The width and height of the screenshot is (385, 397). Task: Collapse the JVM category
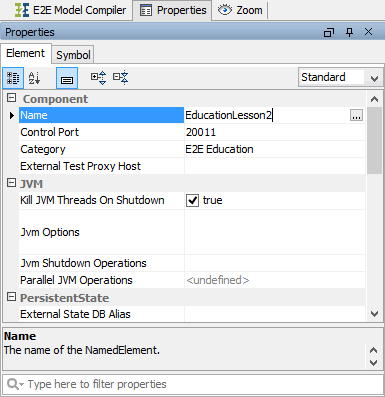pyautogui.click(x=11, y=183)
